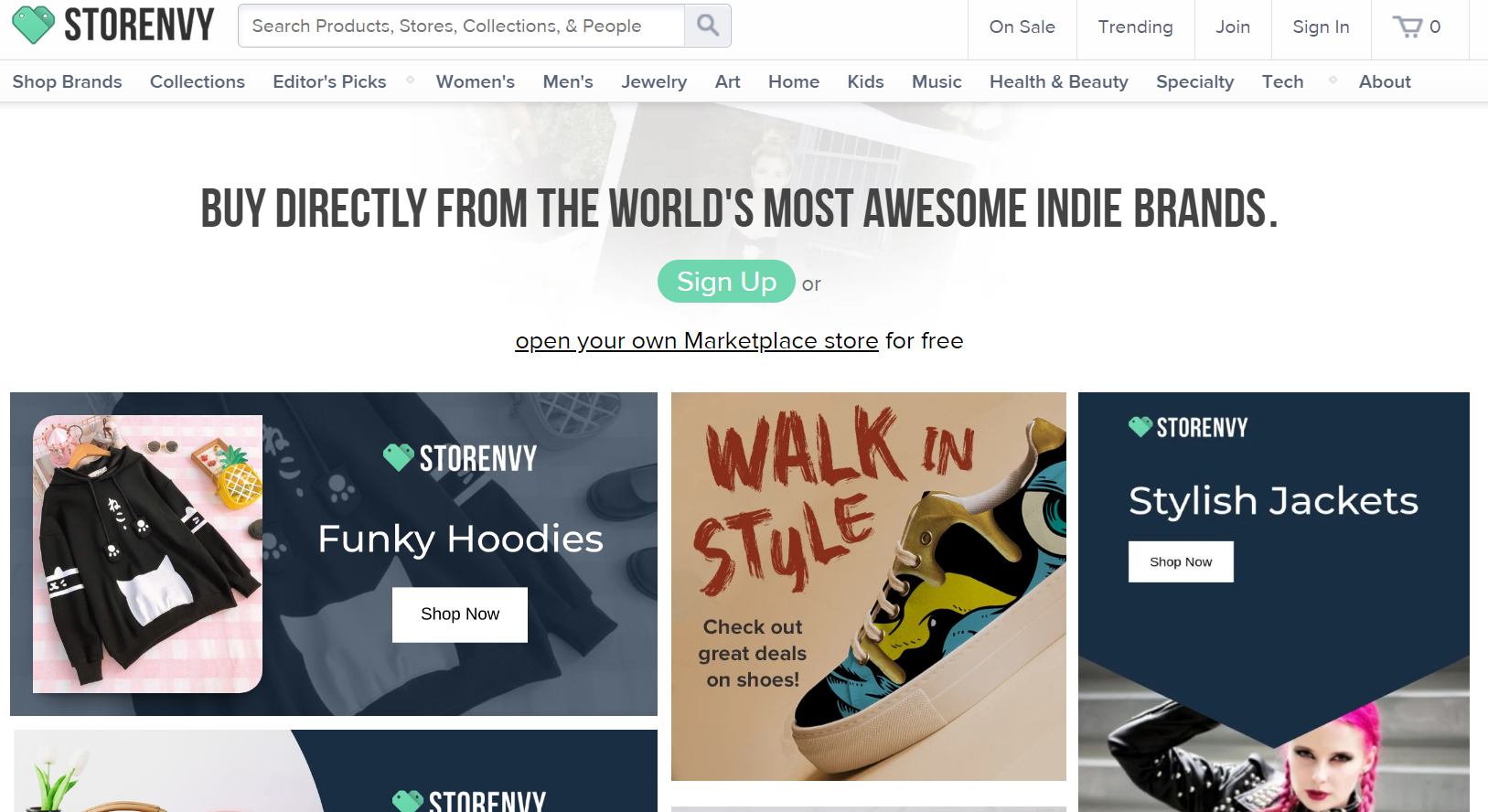The width and height of the screenshot is (1488, 812).
Task: Click the Stylish Jackets heading text
Action: (x=1273, y=501)
